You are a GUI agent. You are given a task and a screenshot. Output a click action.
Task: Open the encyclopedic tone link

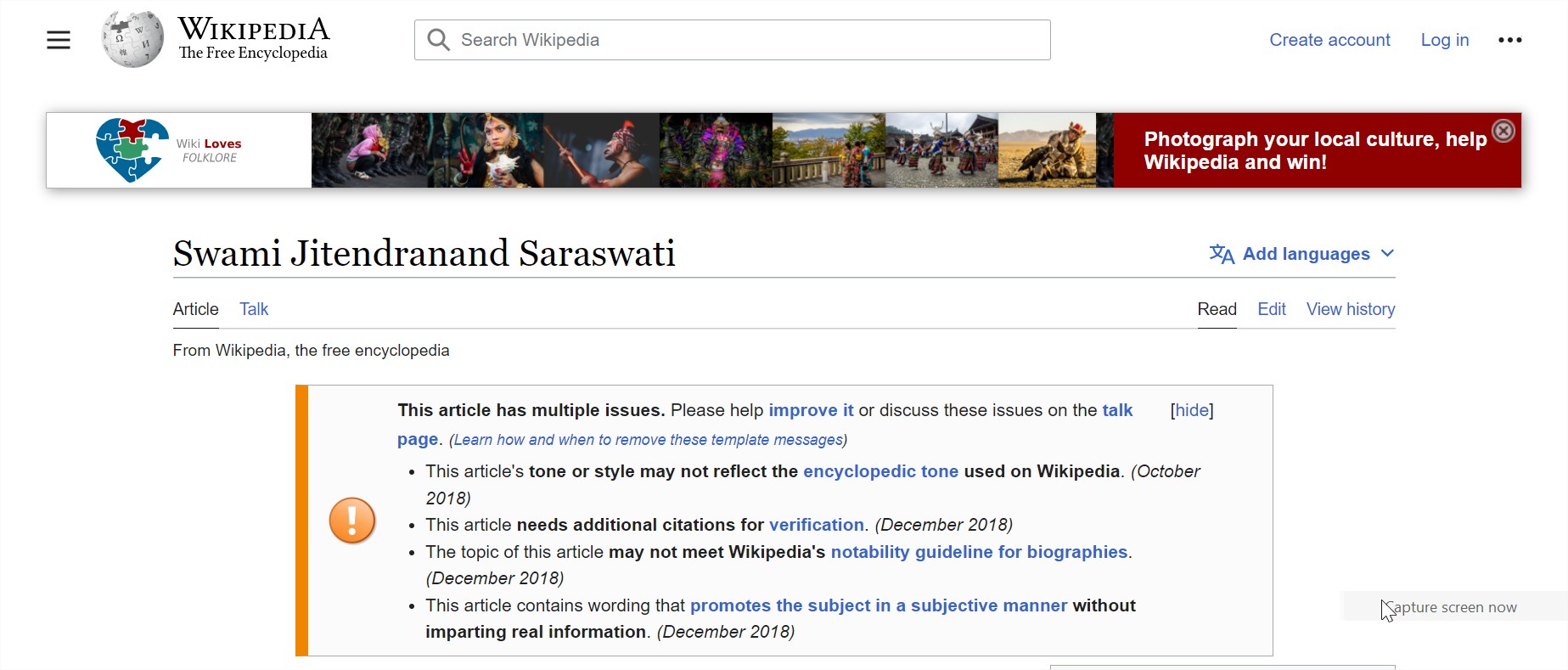click(880, 471)
